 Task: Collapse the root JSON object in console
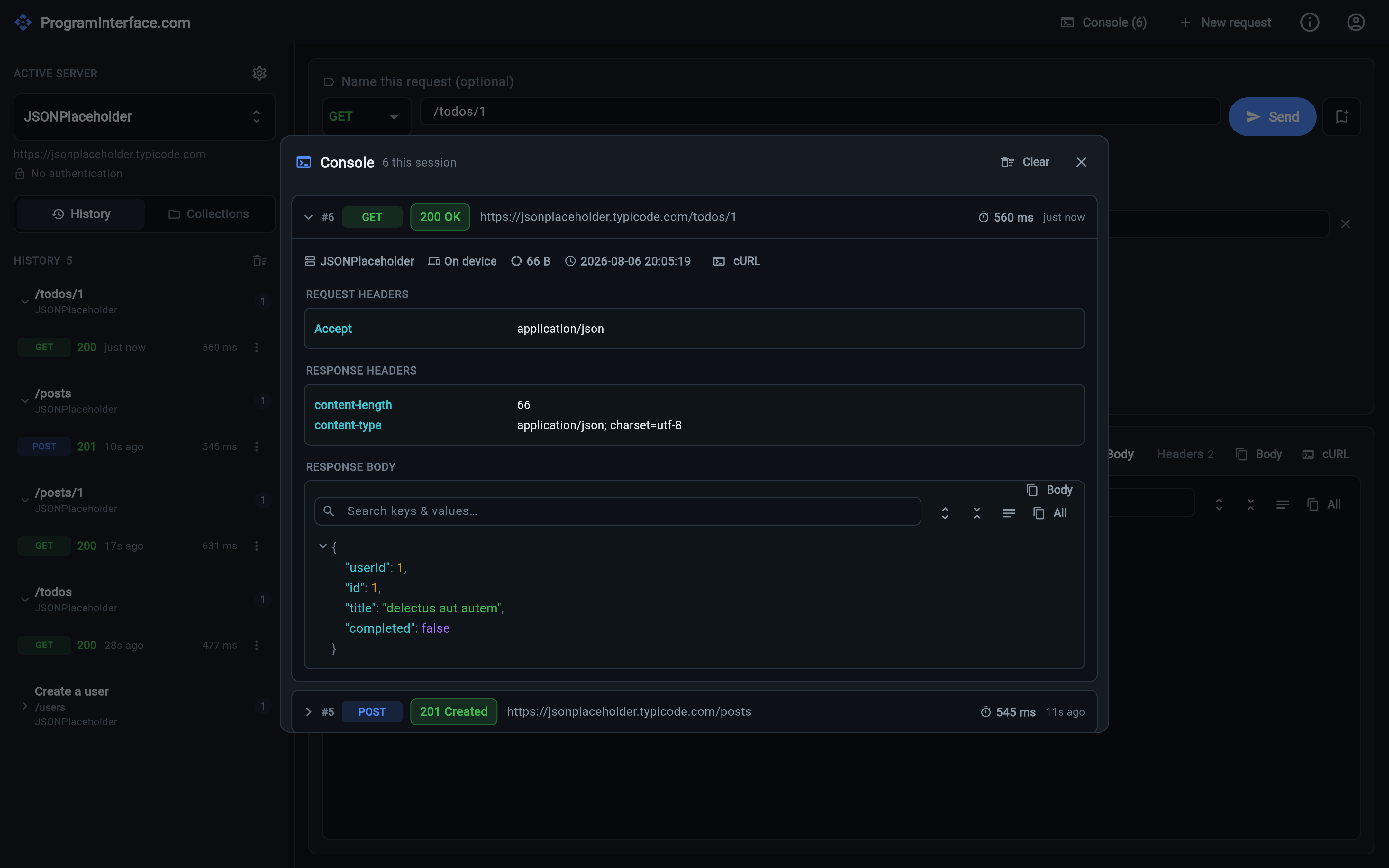pyautogui.click(x=322, y=546)
